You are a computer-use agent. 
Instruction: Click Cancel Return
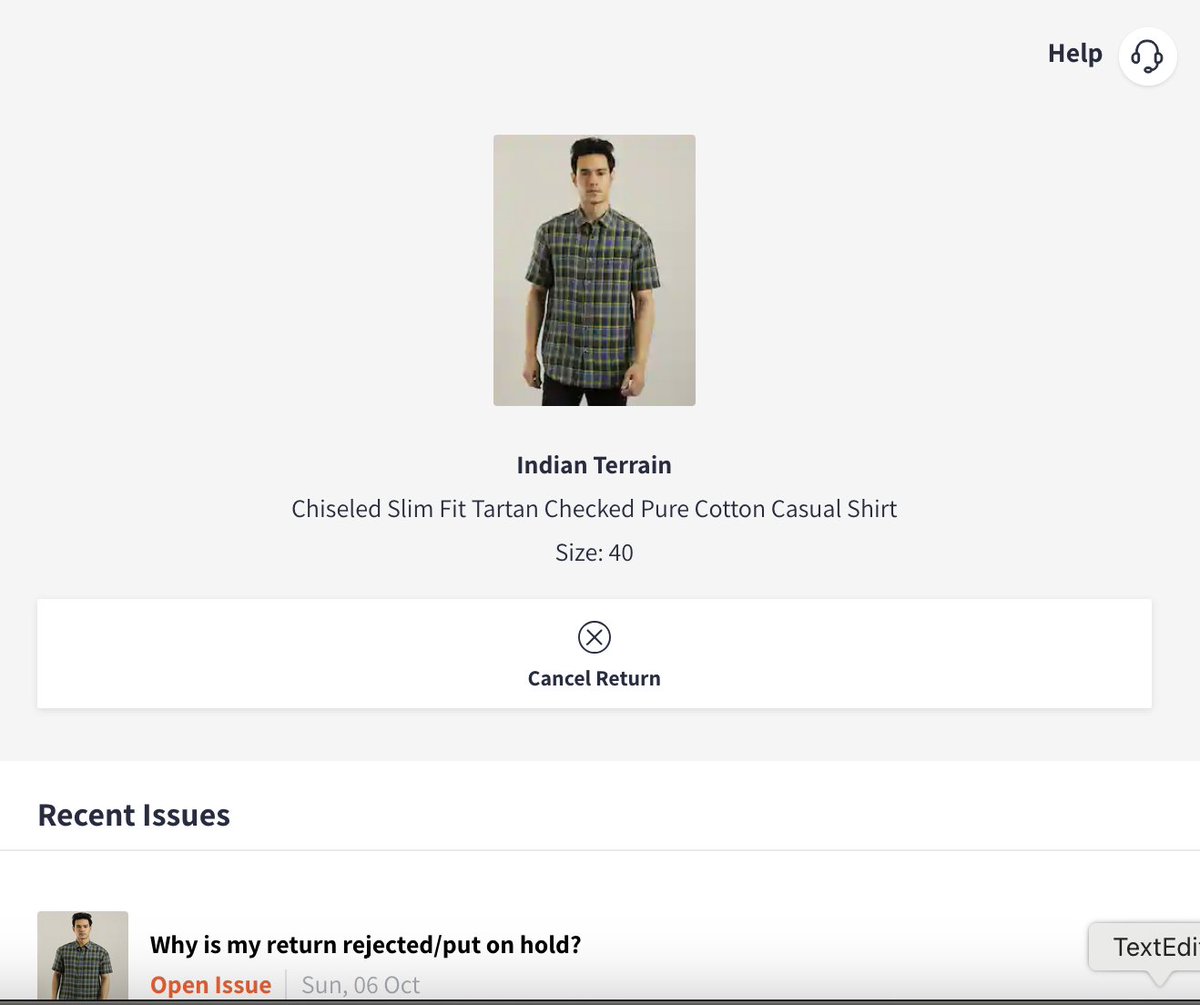594,677
